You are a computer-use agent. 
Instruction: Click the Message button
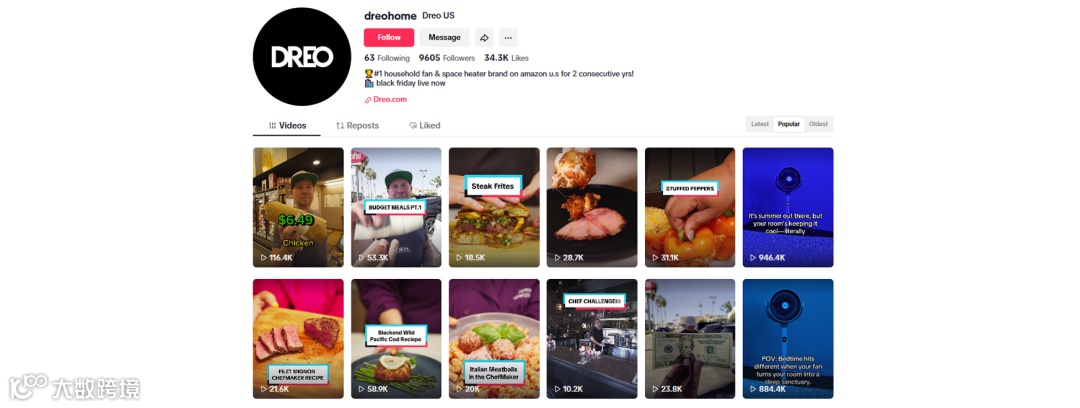[x=444, y=38]
